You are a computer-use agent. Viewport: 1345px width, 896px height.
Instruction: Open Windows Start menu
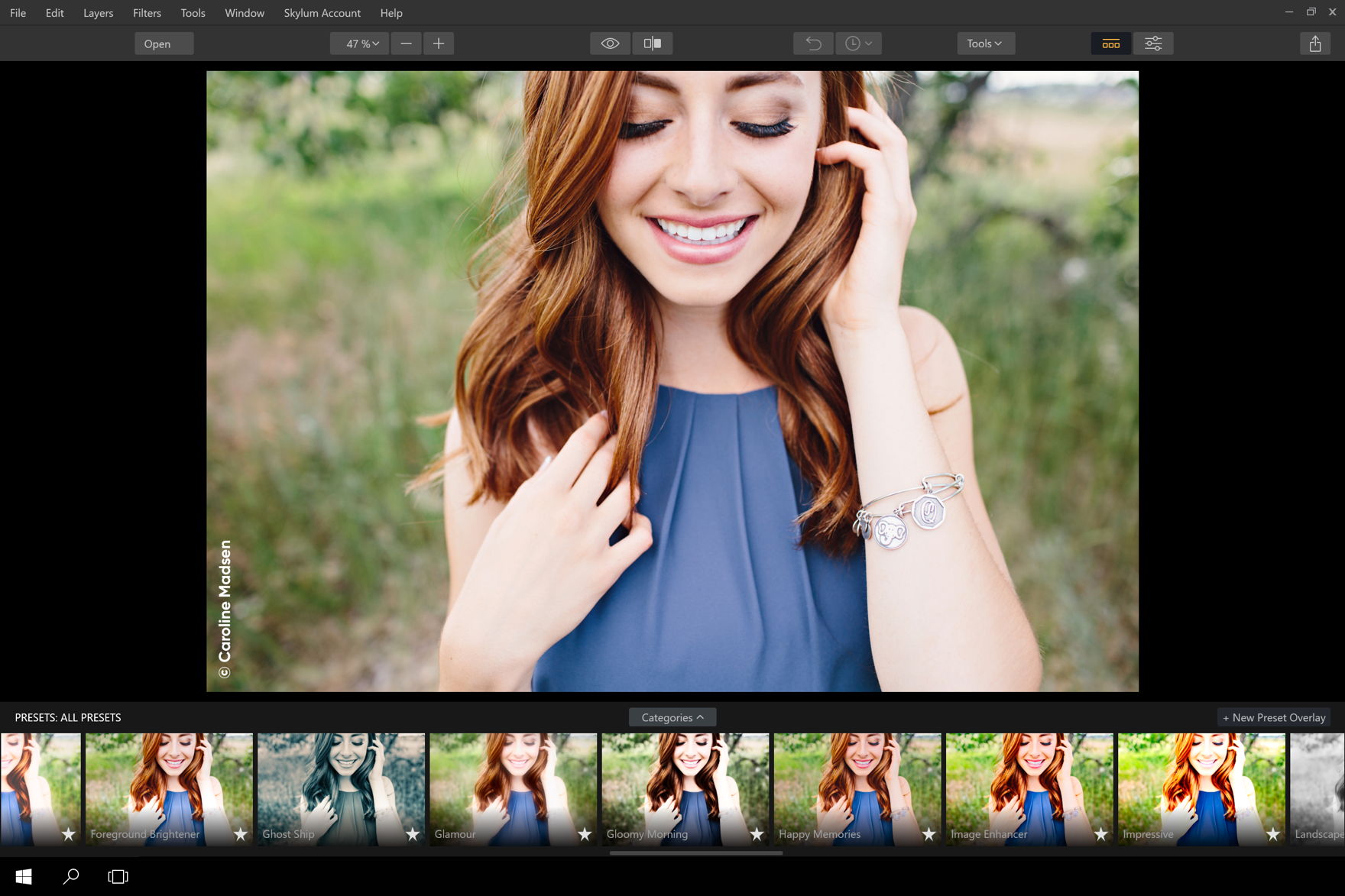(x=24, y=876)
